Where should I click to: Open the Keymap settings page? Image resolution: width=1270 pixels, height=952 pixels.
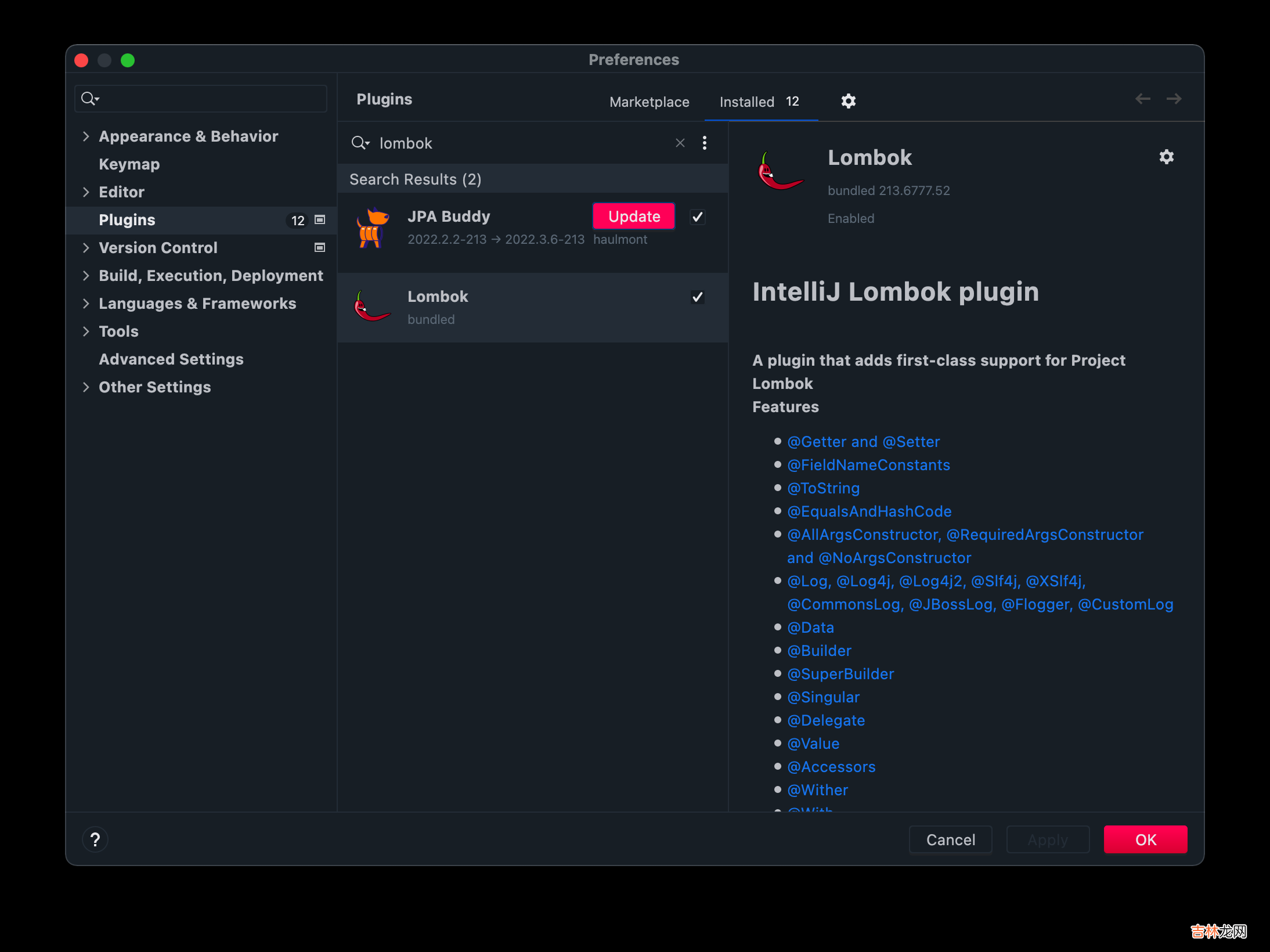point(129,164)
